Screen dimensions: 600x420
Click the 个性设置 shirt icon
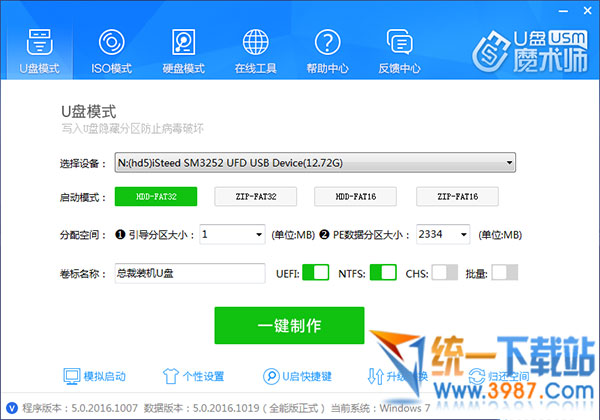171,376
